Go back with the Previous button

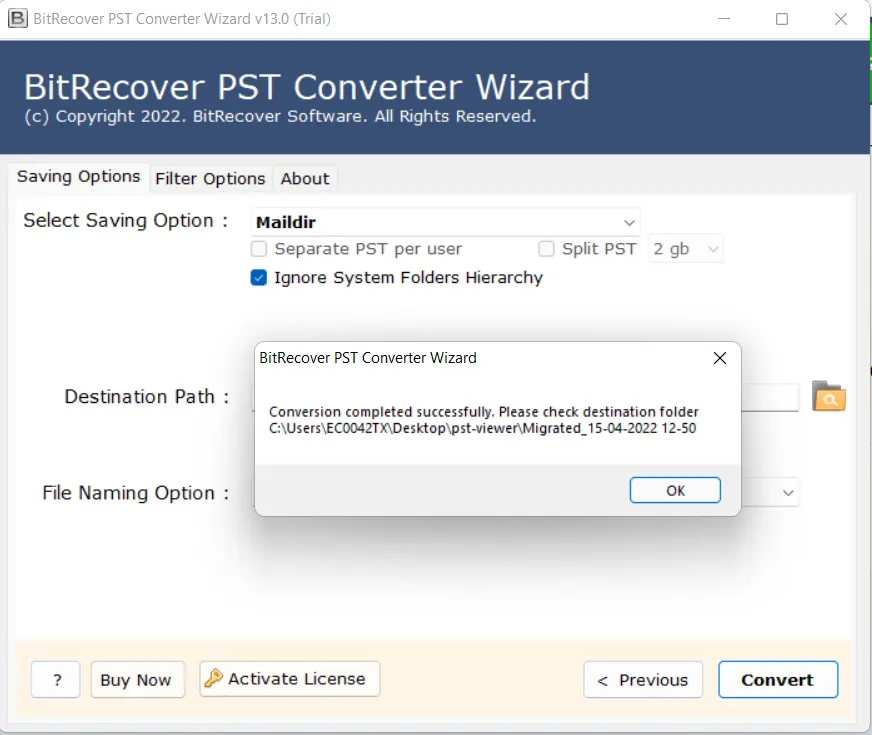pos(643,679)
